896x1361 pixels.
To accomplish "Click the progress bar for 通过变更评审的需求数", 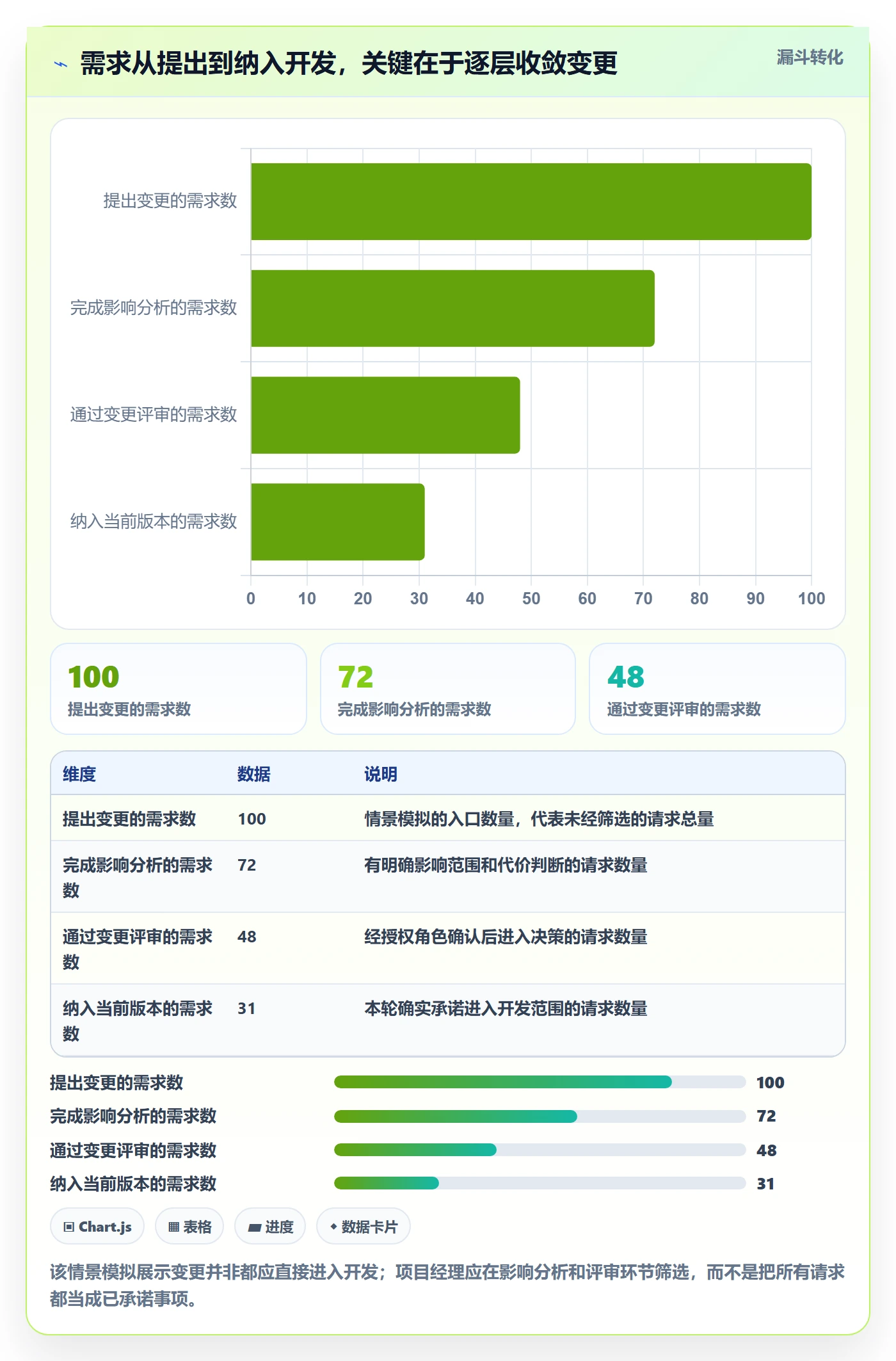I will click(x=540, y=1150).
